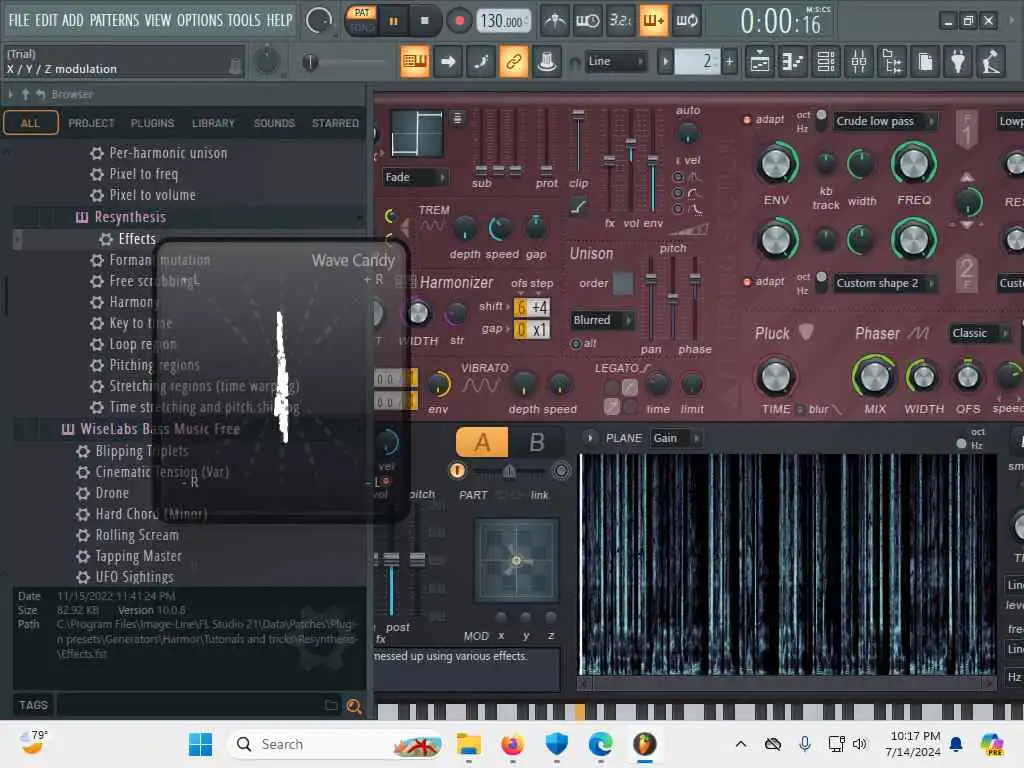Click the TAGS button
Image resolution: width=1024 pixels, height=768 pixels.
33,705
